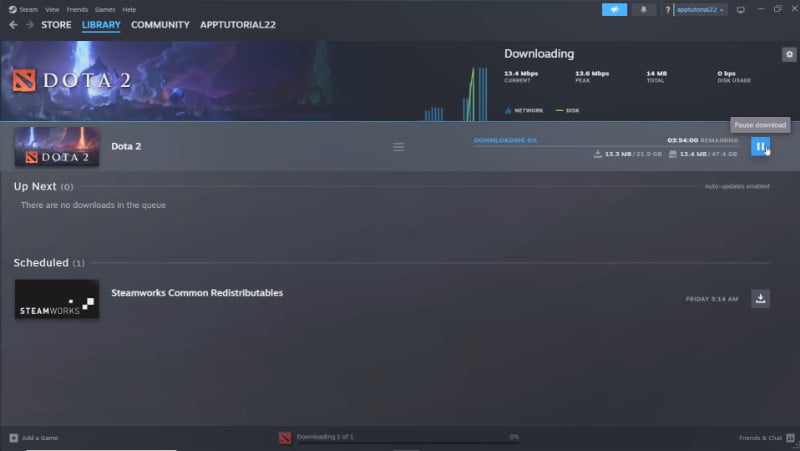Click Steamworks Common Redistributables title
800x451 pixels.
tap(197, 293)
